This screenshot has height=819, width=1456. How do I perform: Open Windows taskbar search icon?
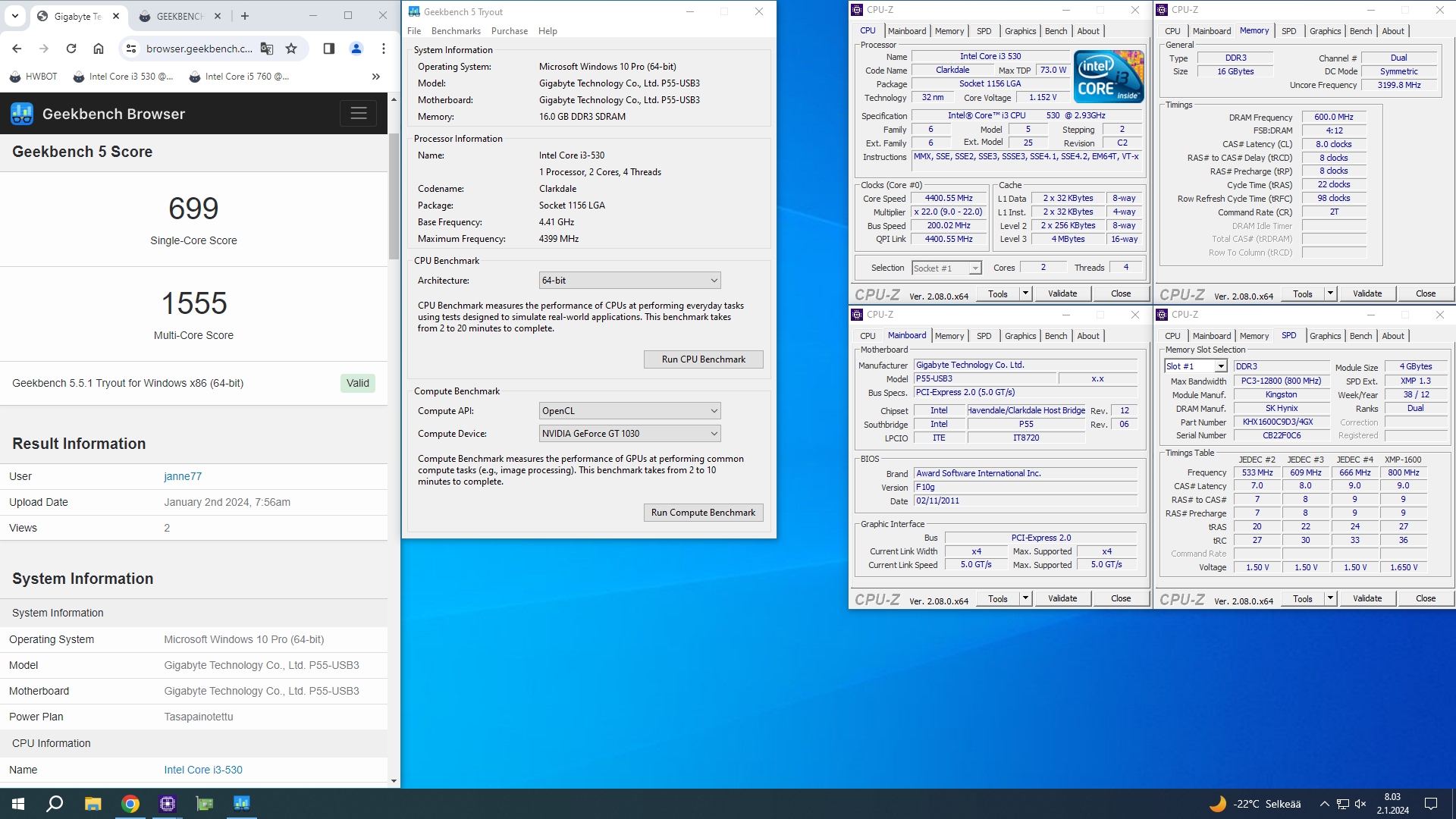click(x=55, y=804)
